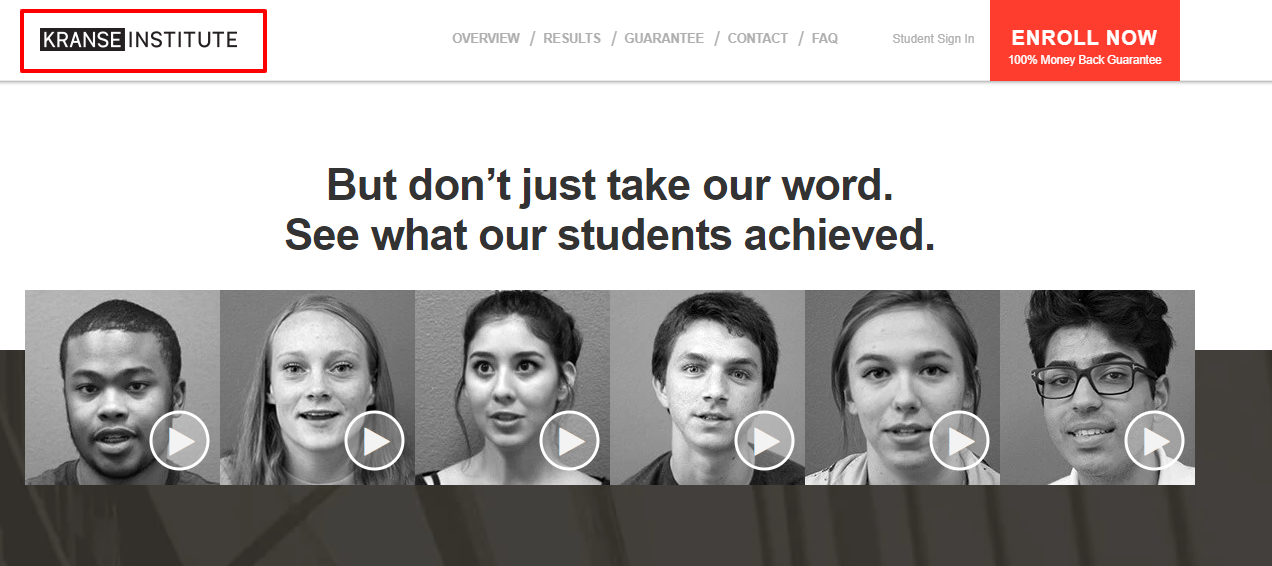Viewport: 1272px width, 566px height.
Task: Play the dark-haired woman's testimonial video
Action: [569, 441]
